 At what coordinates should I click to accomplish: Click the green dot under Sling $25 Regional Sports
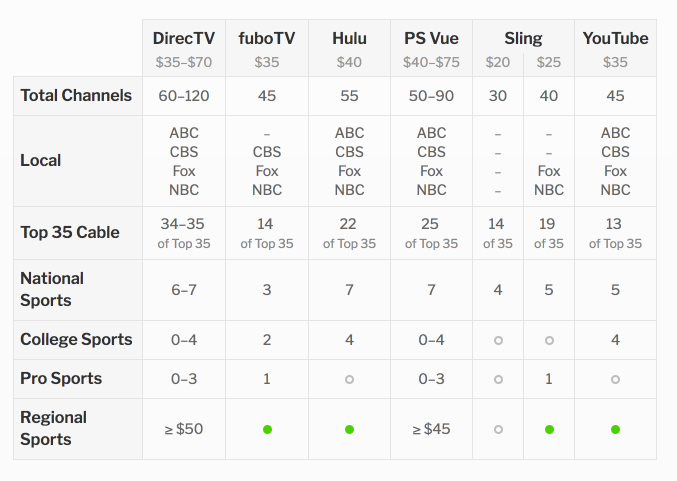[549, 429]
